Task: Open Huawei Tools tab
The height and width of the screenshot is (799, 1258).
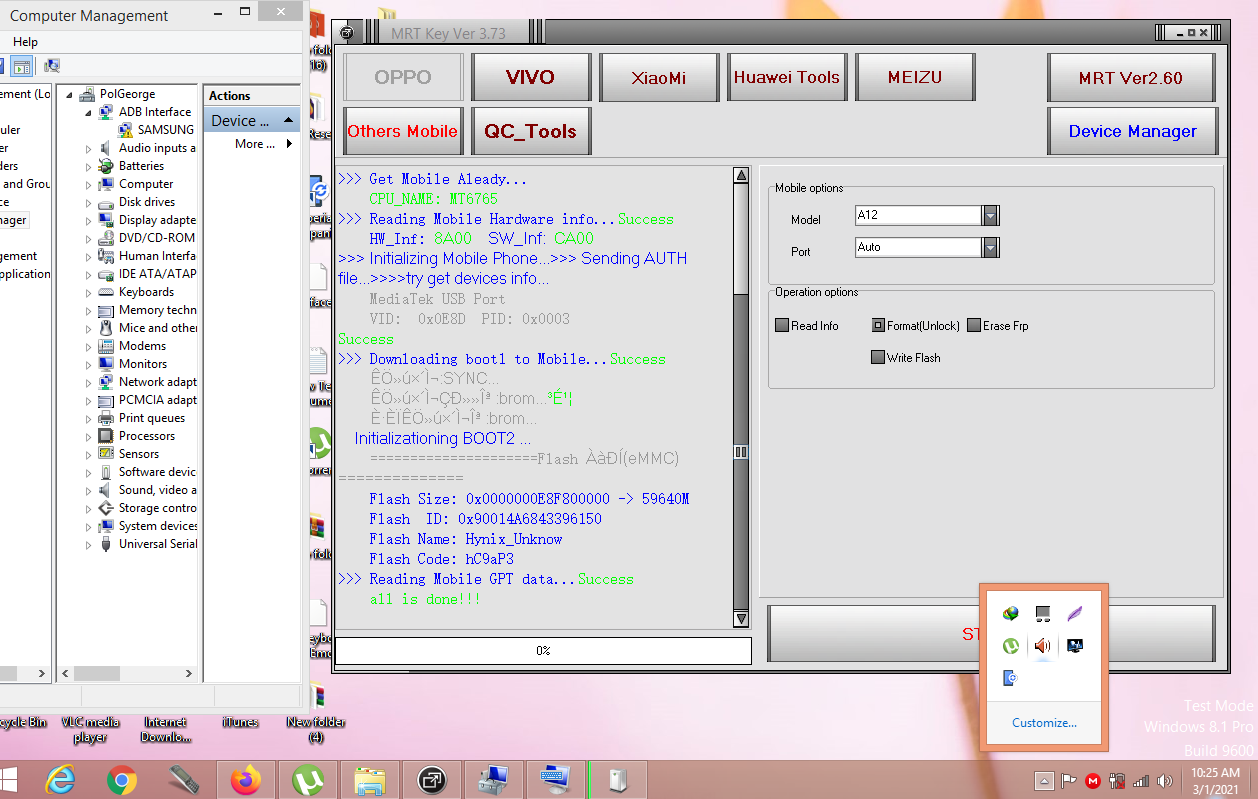Action: tap(787, 77)
